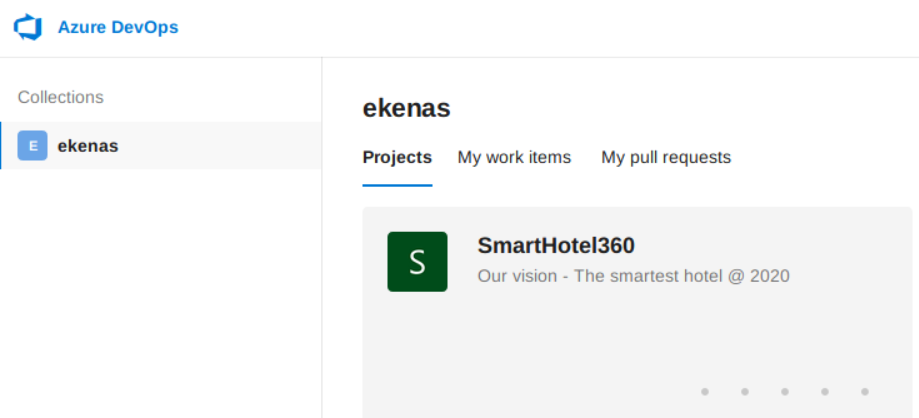Click the second dot in project card
Viewport: 919px width, 418px height.
pyautogui.click(x=745, y=391)
